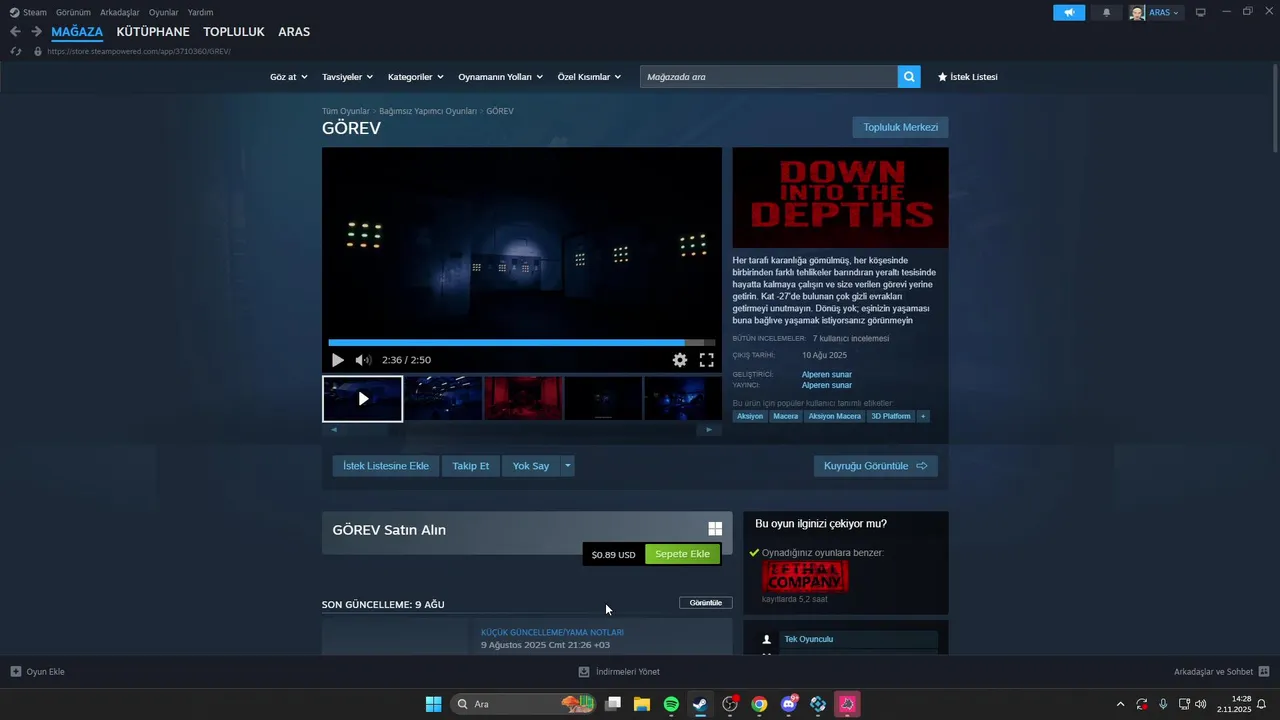Click the Bağımsız Yapımcı Oyunları breadcrumb
Image resolution: width=1280 pixels, height=720 pixels.
(x=428, y=111)
